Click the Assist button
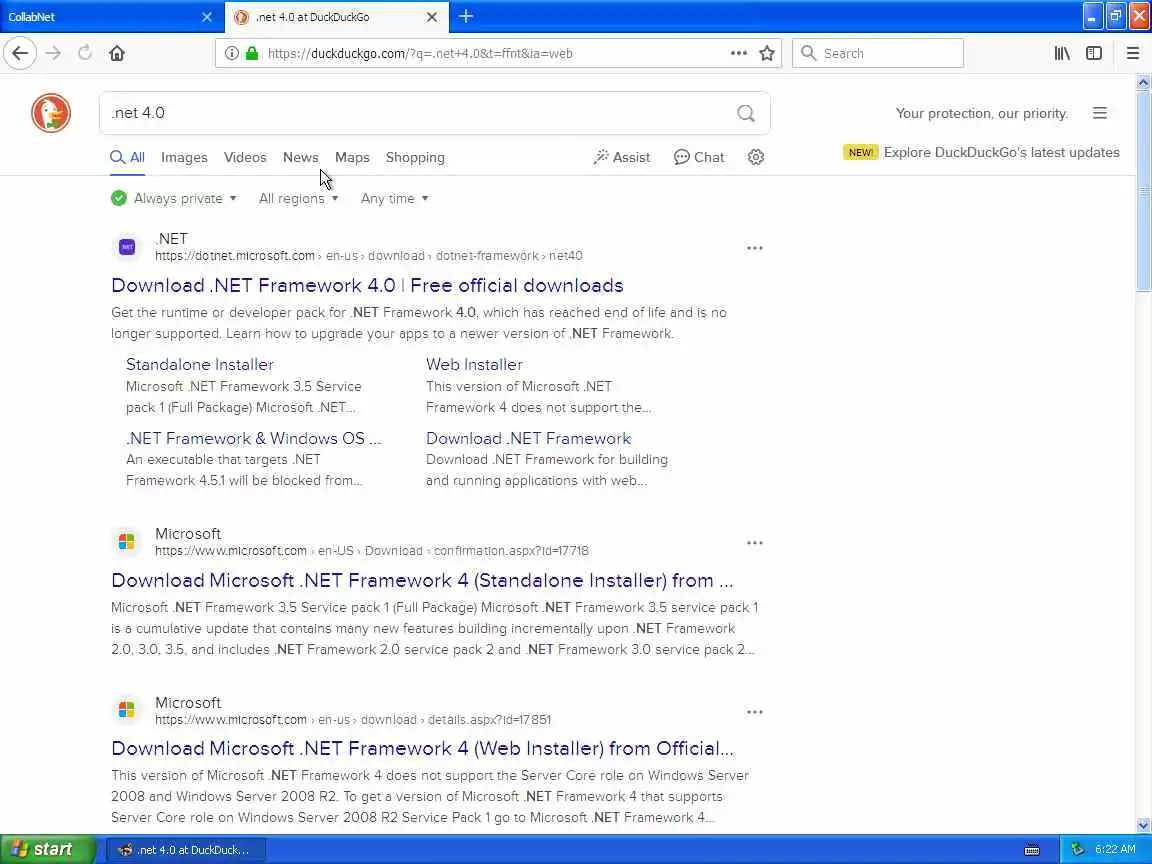Image resolution: width=1152 pixels, height=864 pixels. 622,157
